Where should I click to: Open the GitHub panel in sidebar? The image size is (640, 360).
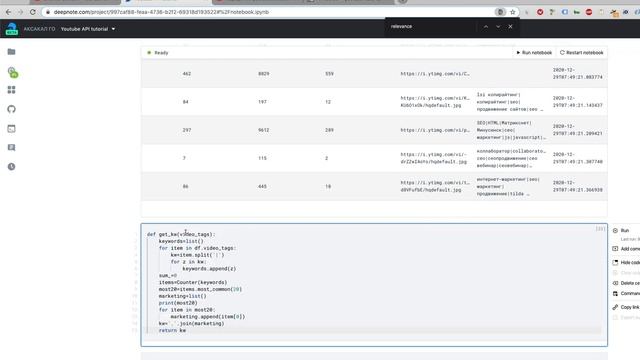pos(11,109)
